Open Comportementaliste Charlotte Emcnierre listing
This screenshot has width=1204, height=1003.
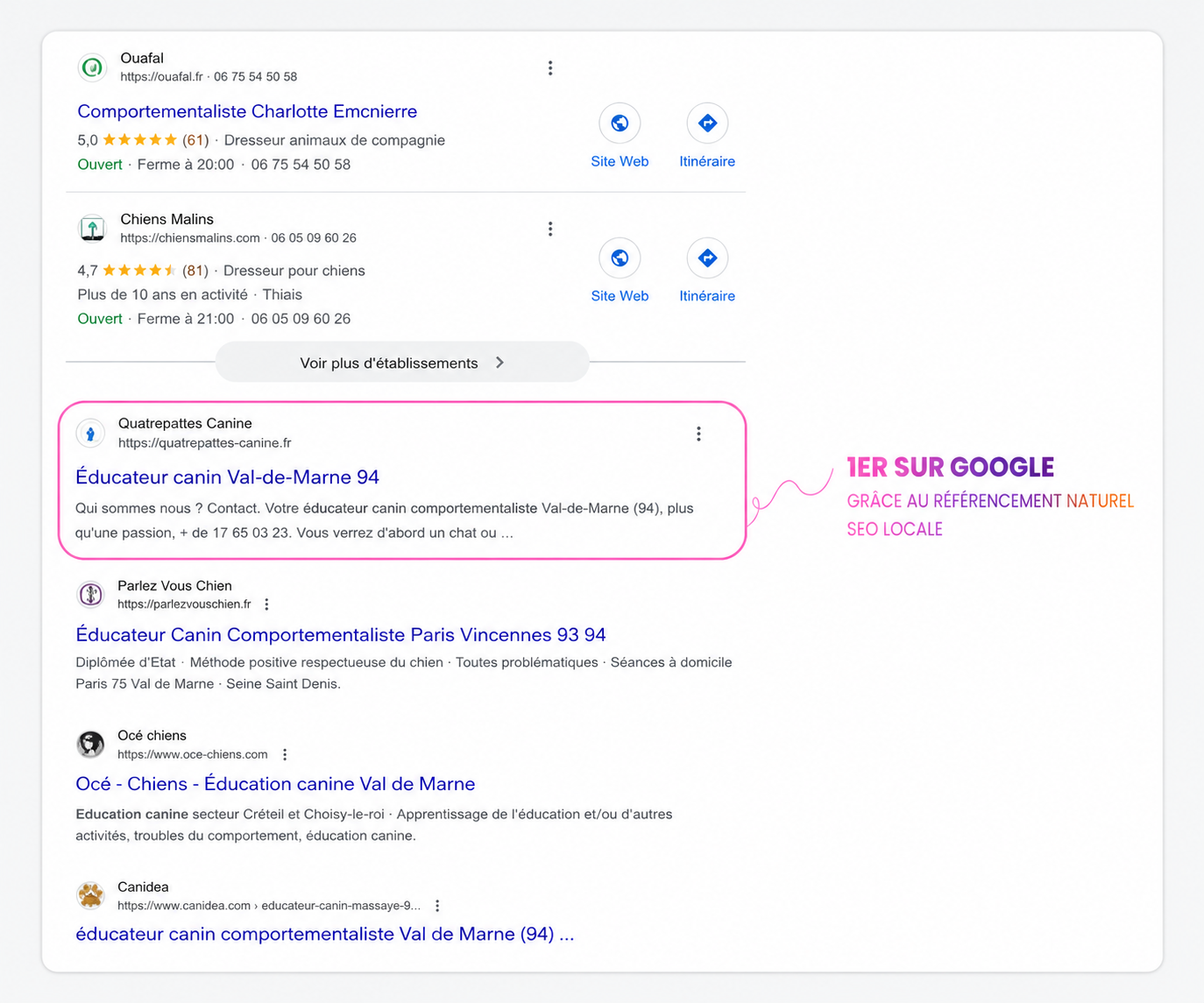coord(247,111)
